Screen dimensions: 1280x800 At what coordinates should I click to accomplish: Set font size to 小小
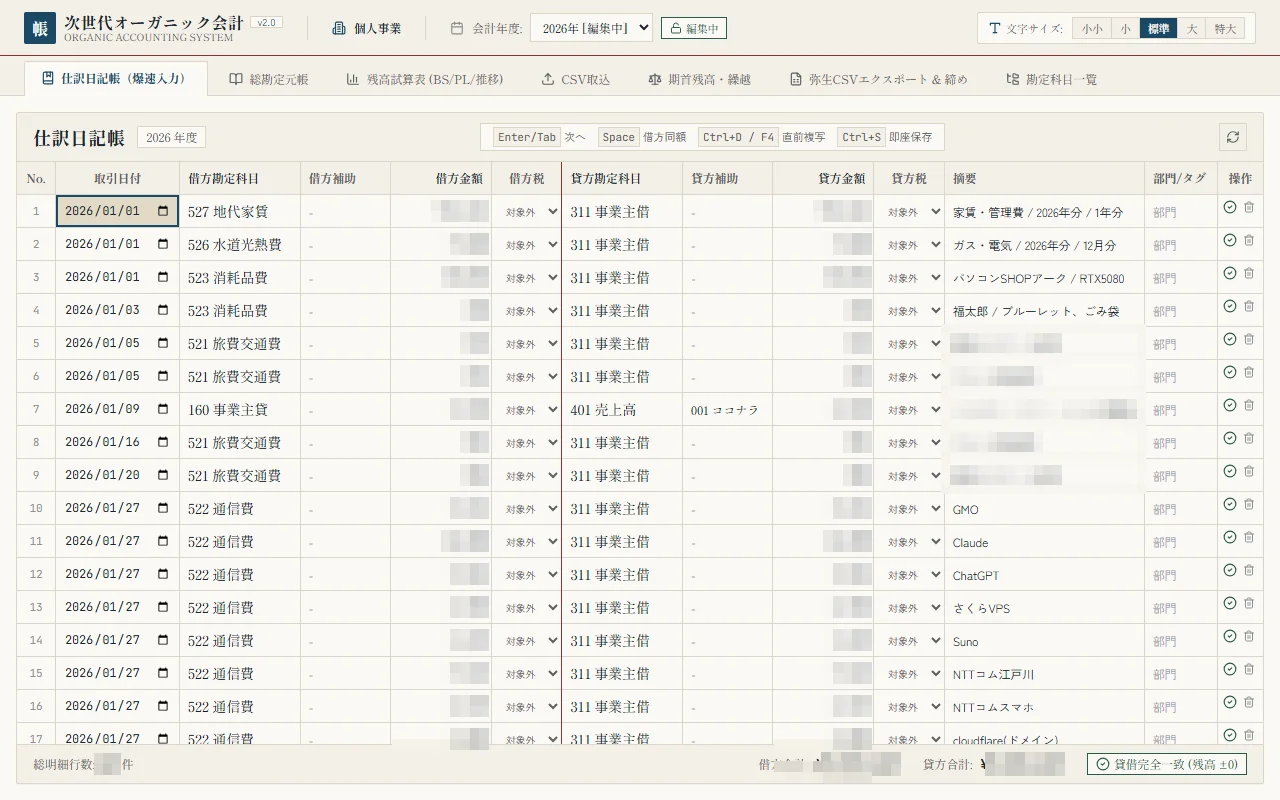(x=1090, y=29)
